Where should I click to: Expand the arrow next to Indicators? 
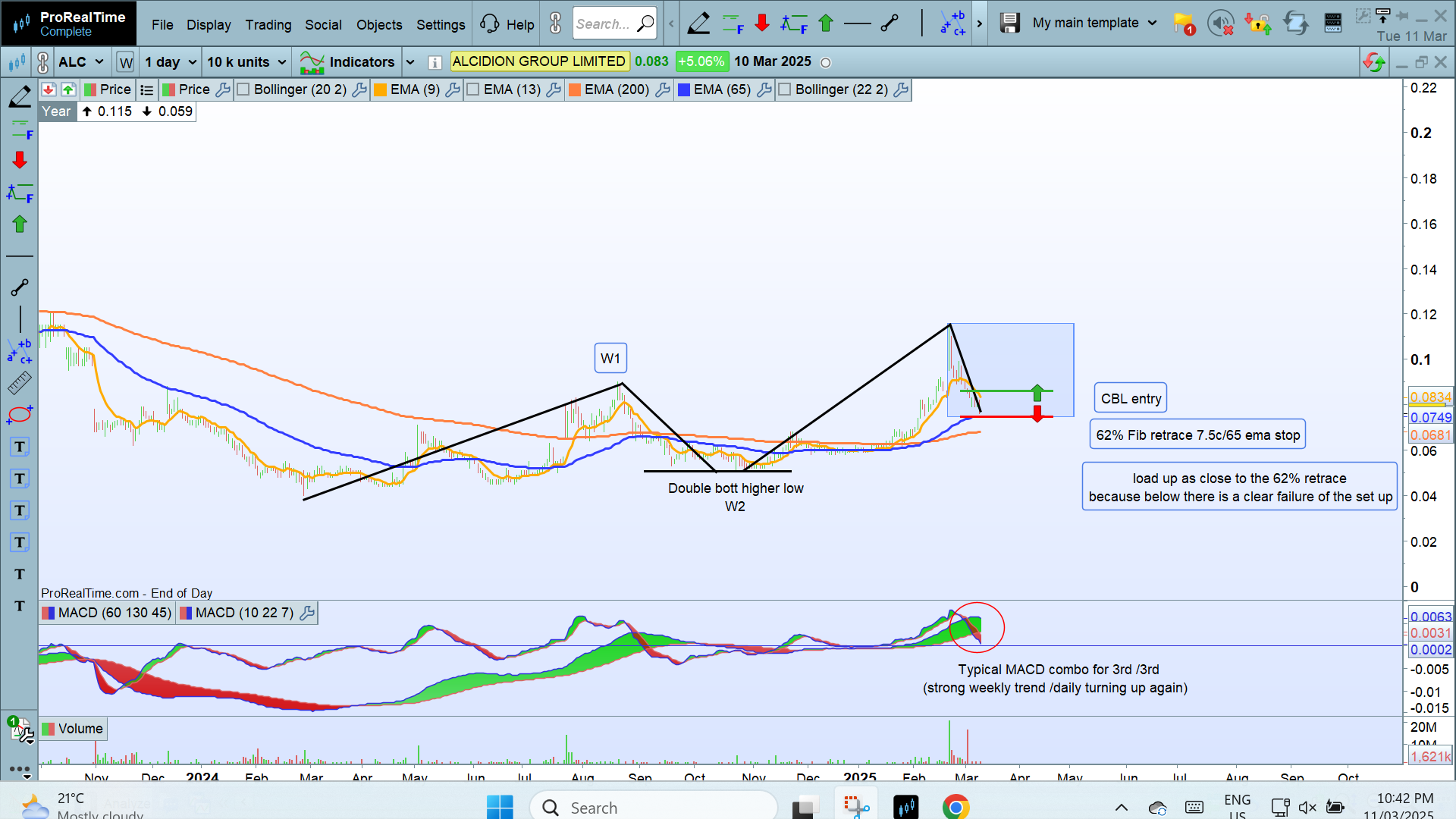(x=410, y=62)
